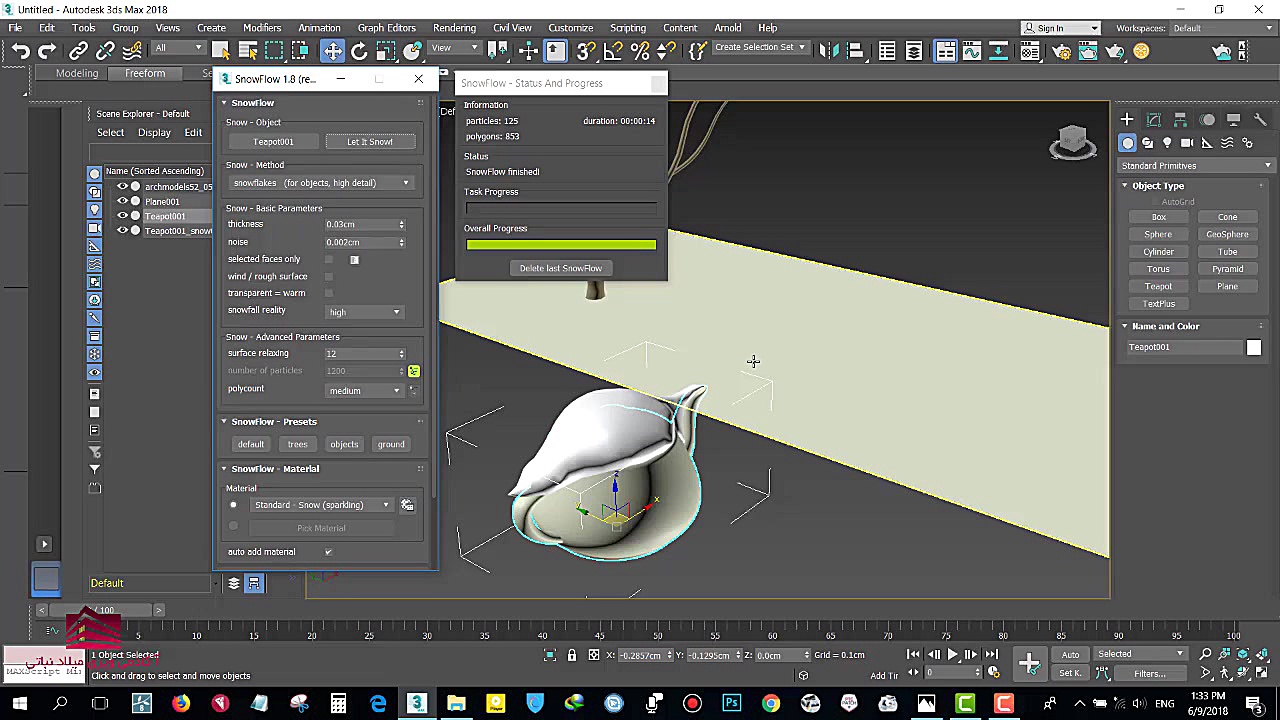Open the Snow Method snowflakes dropdown

click(x=320, y=183)
